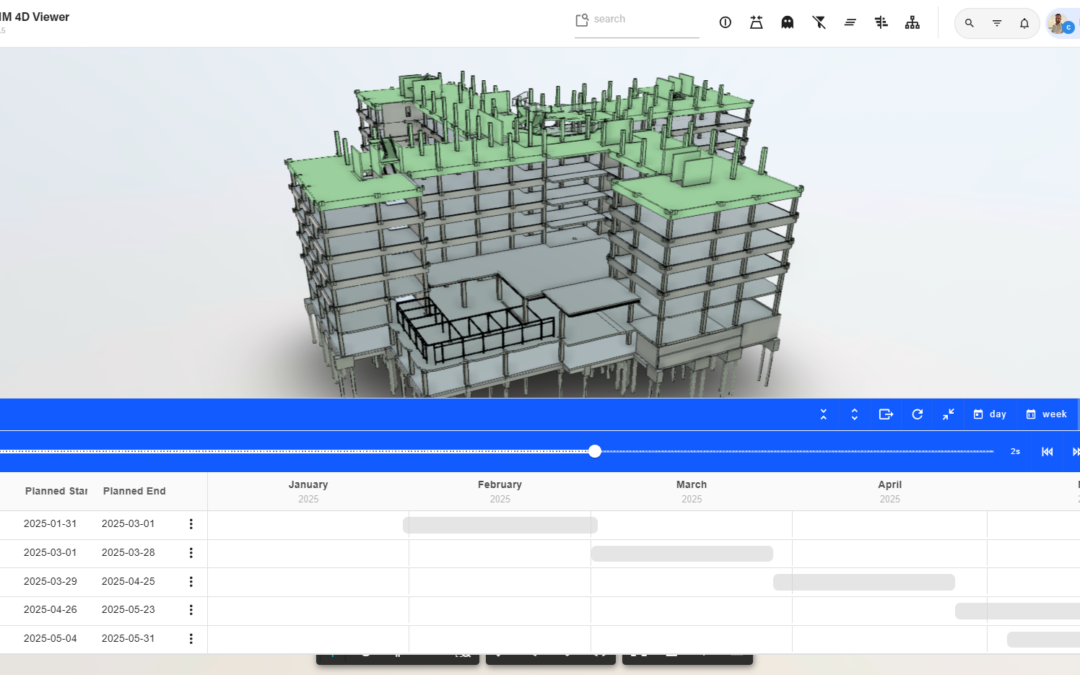Click the Planned Start column header
Screen dimensions: 1080x675
[x=56, y=491]
